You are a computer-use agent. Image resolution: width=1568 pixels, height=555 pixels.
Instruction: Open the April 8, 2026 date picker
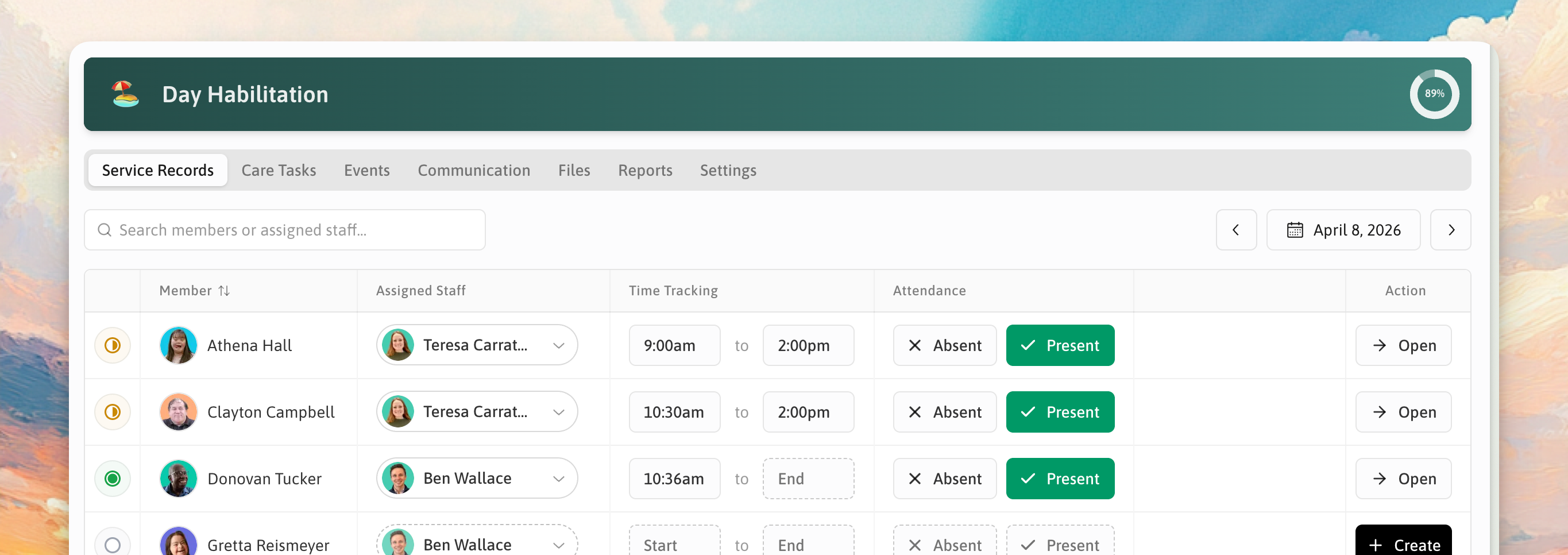click(x=1343, y=230)
